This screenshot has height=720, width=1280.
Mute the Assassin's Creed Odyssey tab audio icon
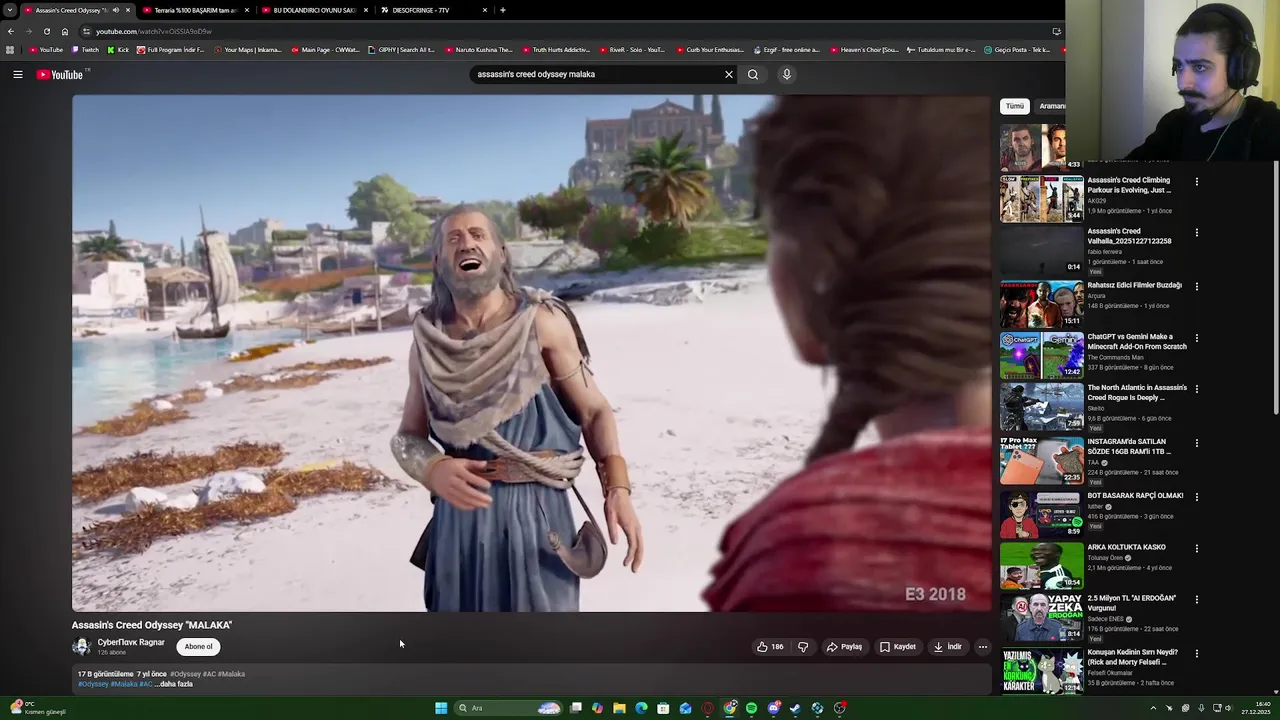(x=115, y=10)
